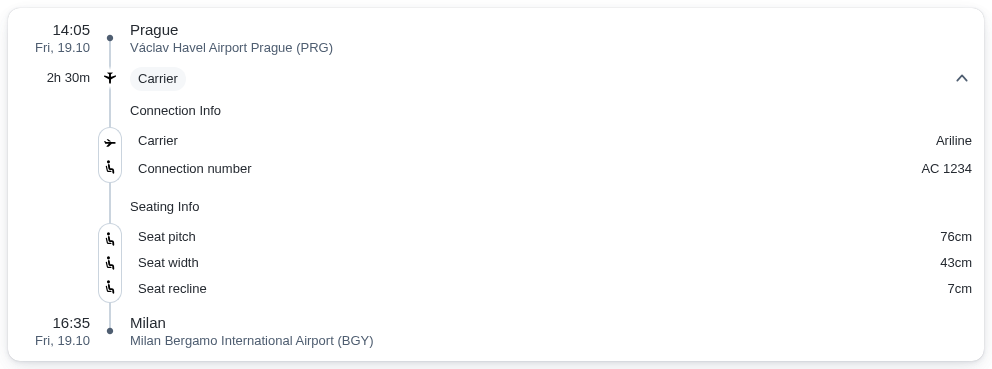Screen dimensions: 992x369
Task: Collapse the flight details with the chevron
Action: 962,78
